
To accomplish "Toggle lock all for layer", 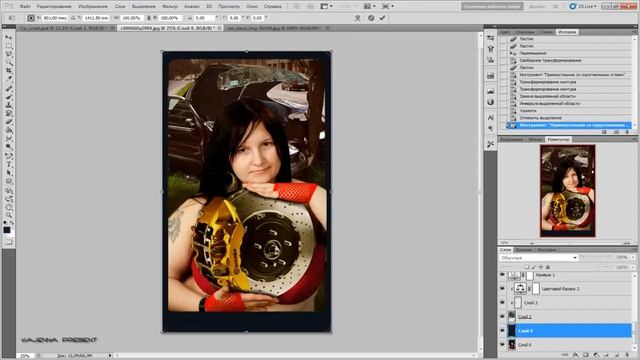I will (548, 267).
